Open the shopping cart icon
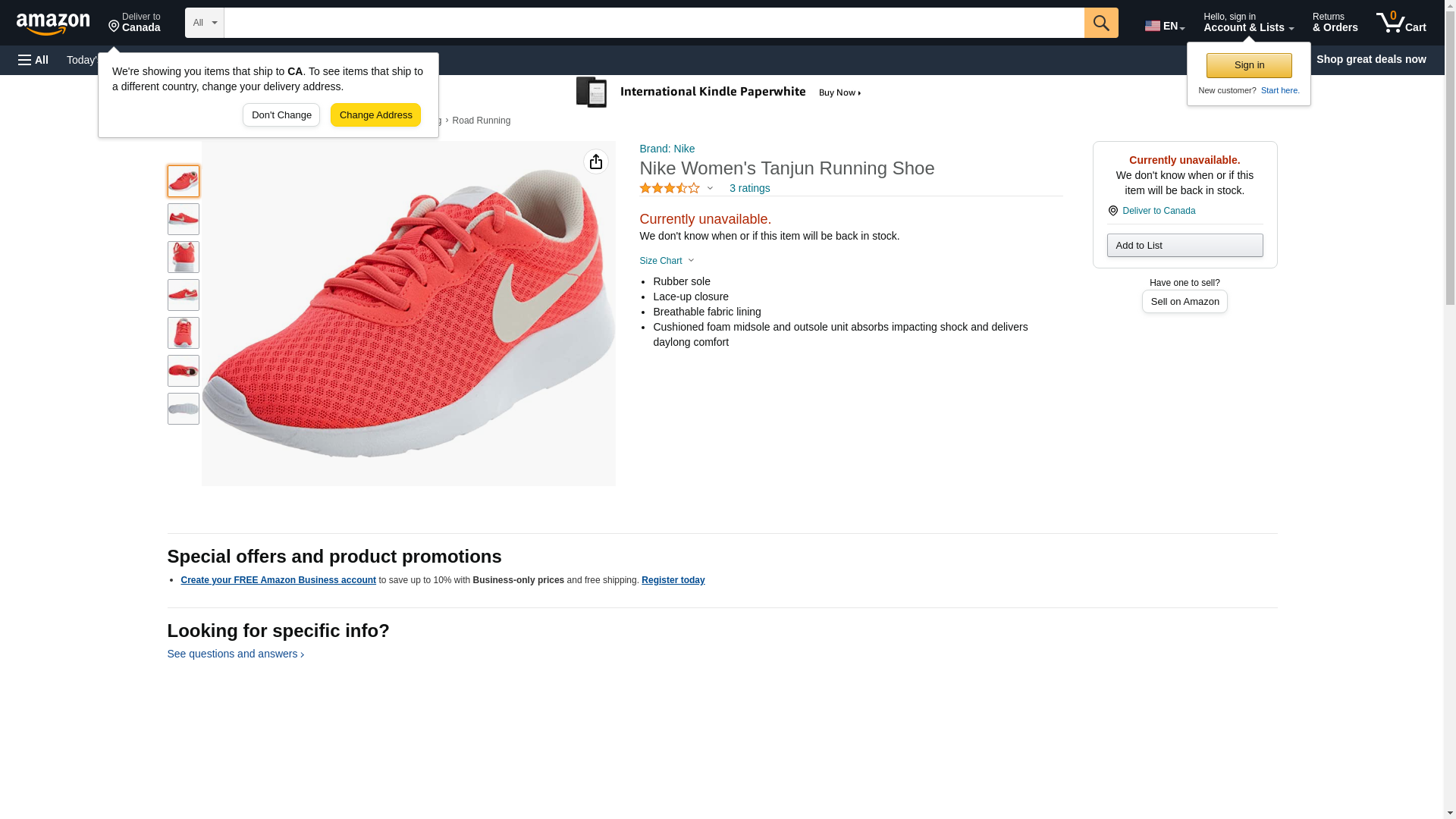 (1401, 23)
